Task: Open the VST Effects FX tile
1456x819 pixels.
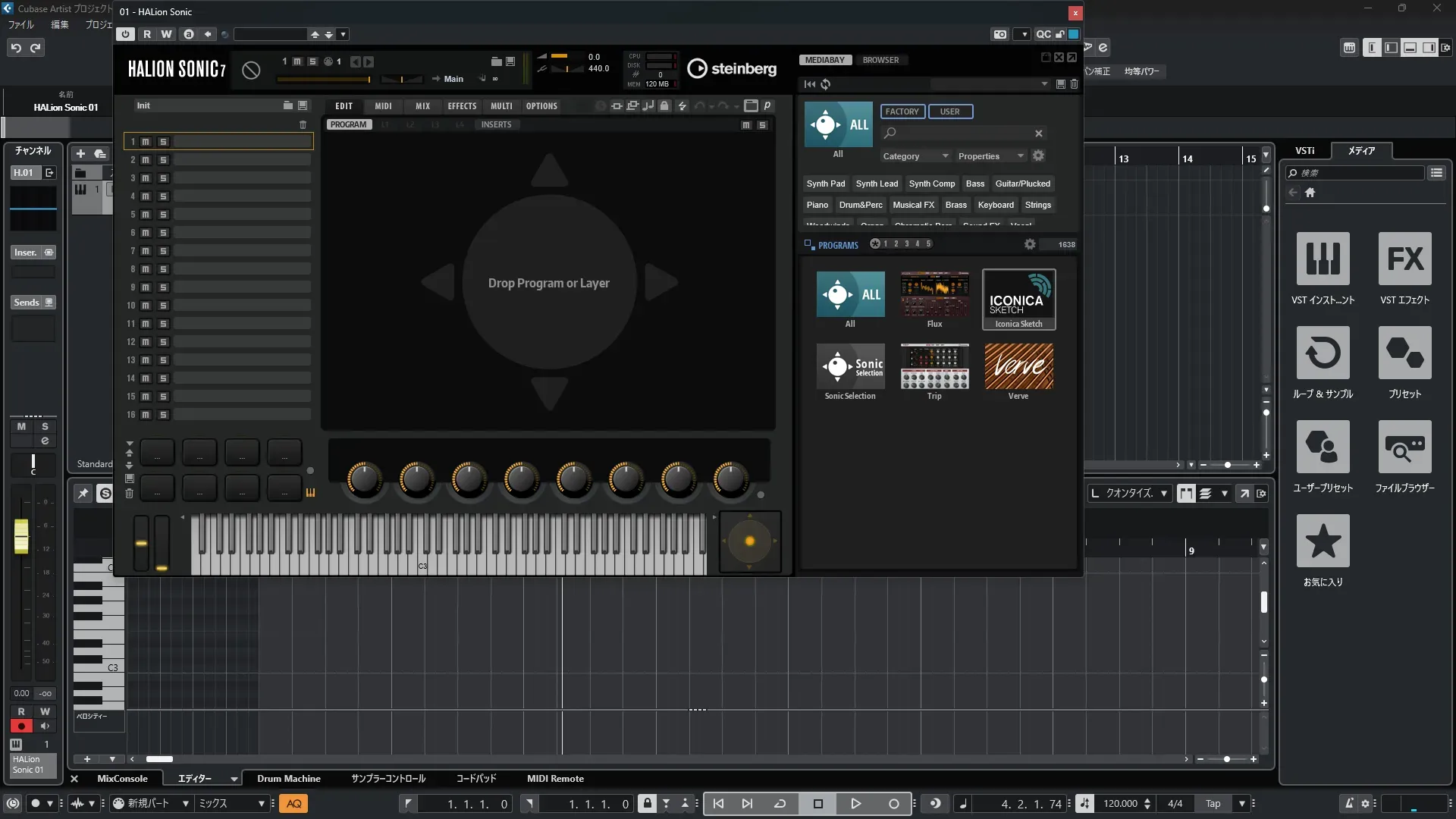Action: [x=1404, y=259]
